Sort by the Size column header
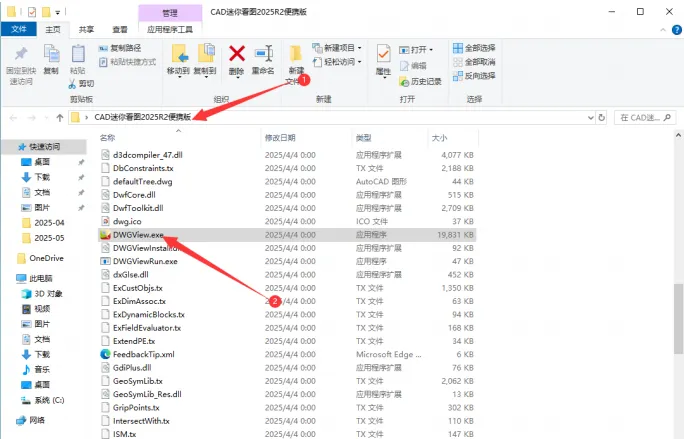This screenshot has height=439, width=684. 439,138
